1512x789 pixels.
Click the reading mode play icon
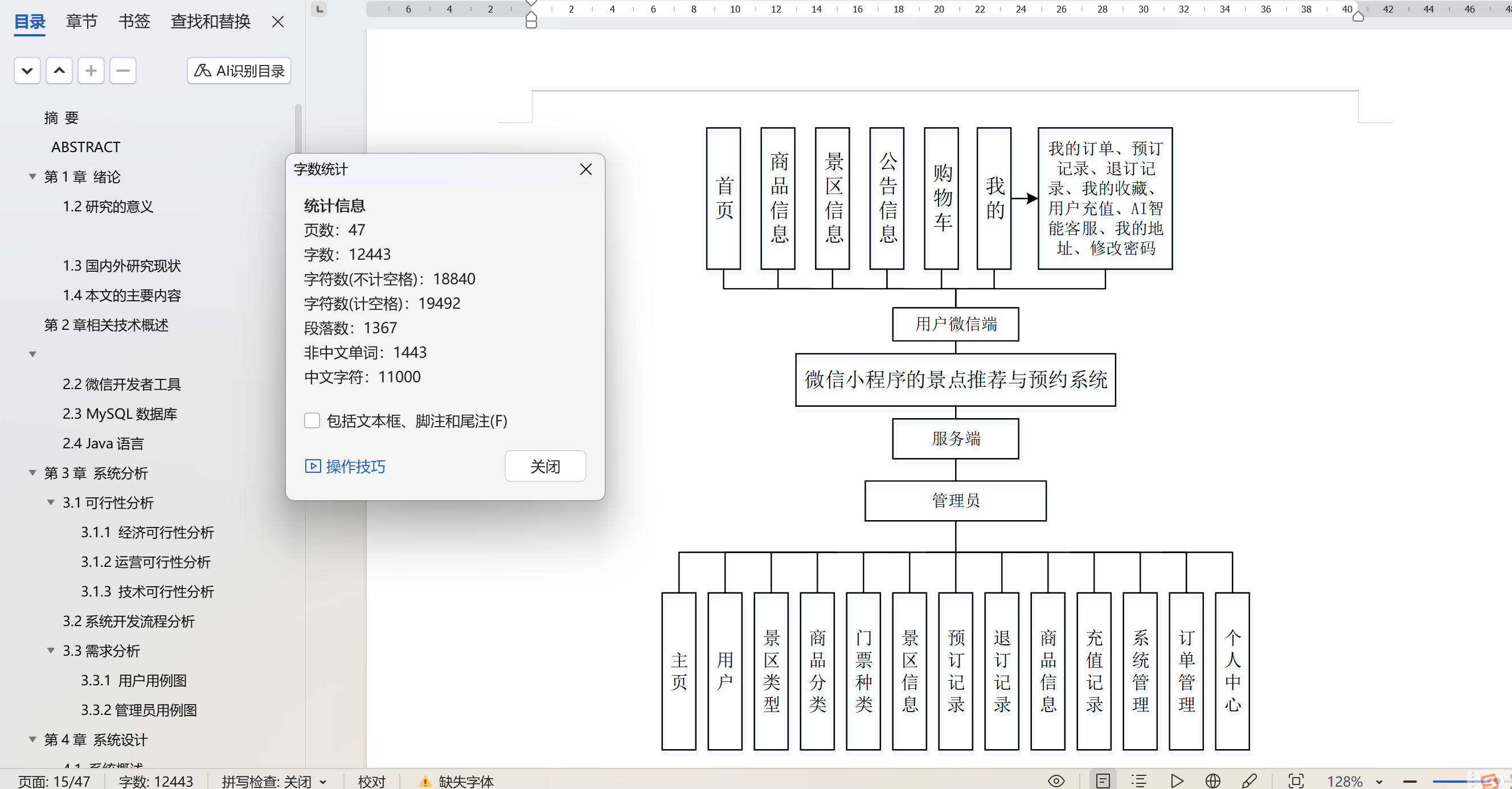(x=1176, y=781)
